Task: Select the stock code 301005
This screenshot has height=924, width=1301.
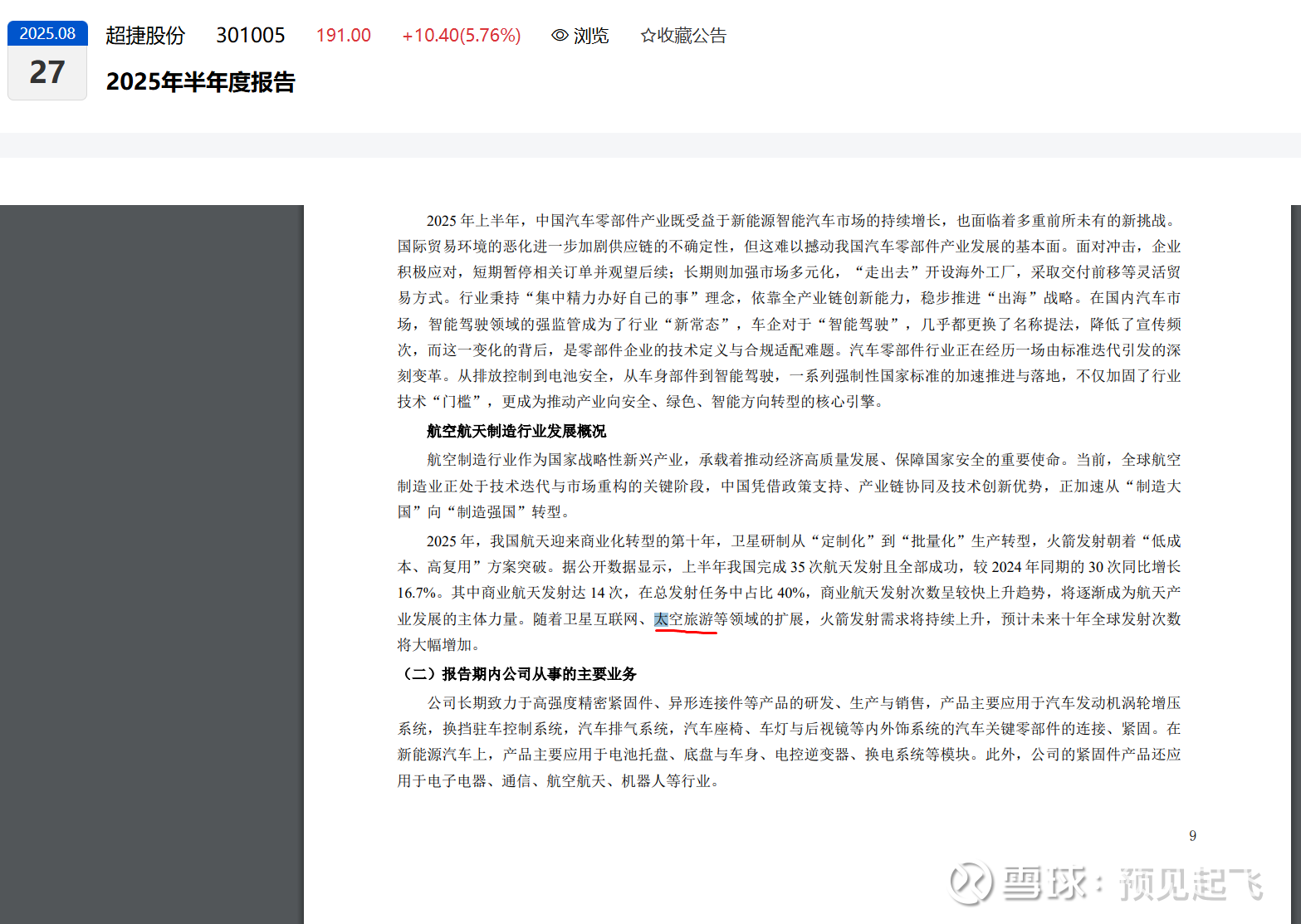Action: click(x=251, y=36)
